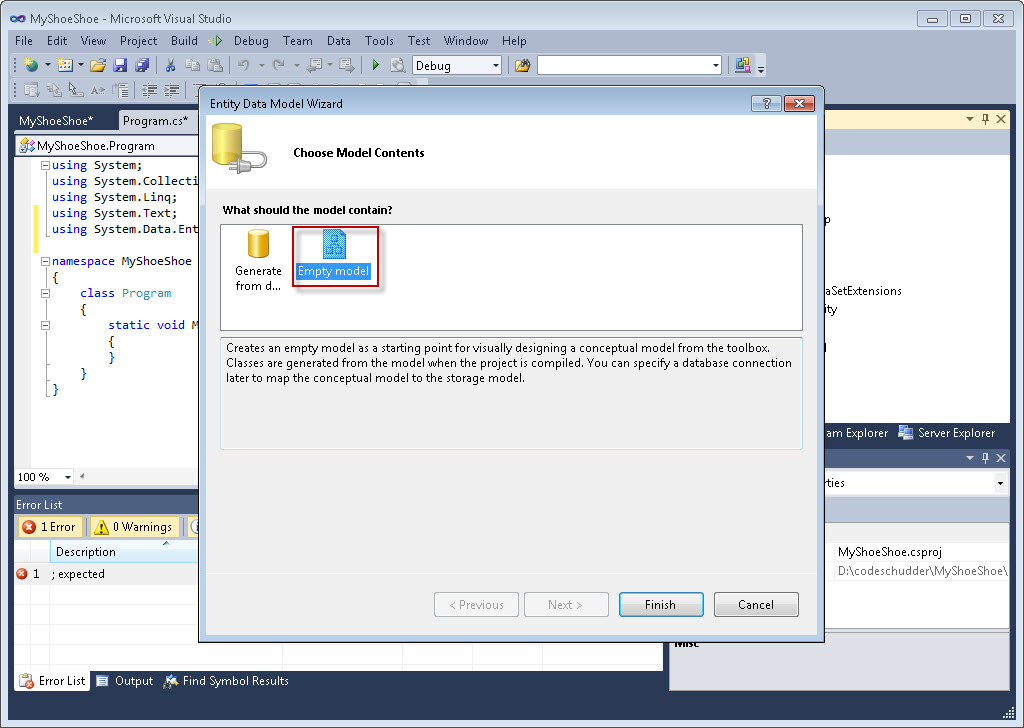Image resolution: width=1024 pixels, height=728 pixels.
Task: Choose Generate from database model option
Action: coord(258,261)
